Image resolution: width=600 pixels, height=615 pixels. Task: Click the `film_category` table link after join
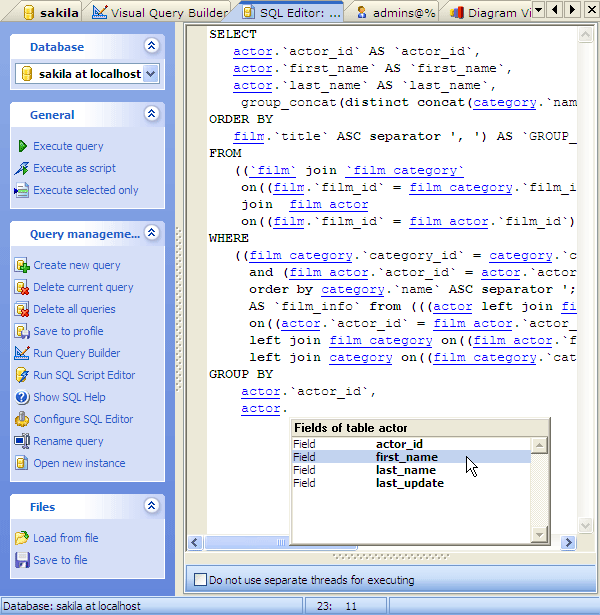tap(405, 170)
